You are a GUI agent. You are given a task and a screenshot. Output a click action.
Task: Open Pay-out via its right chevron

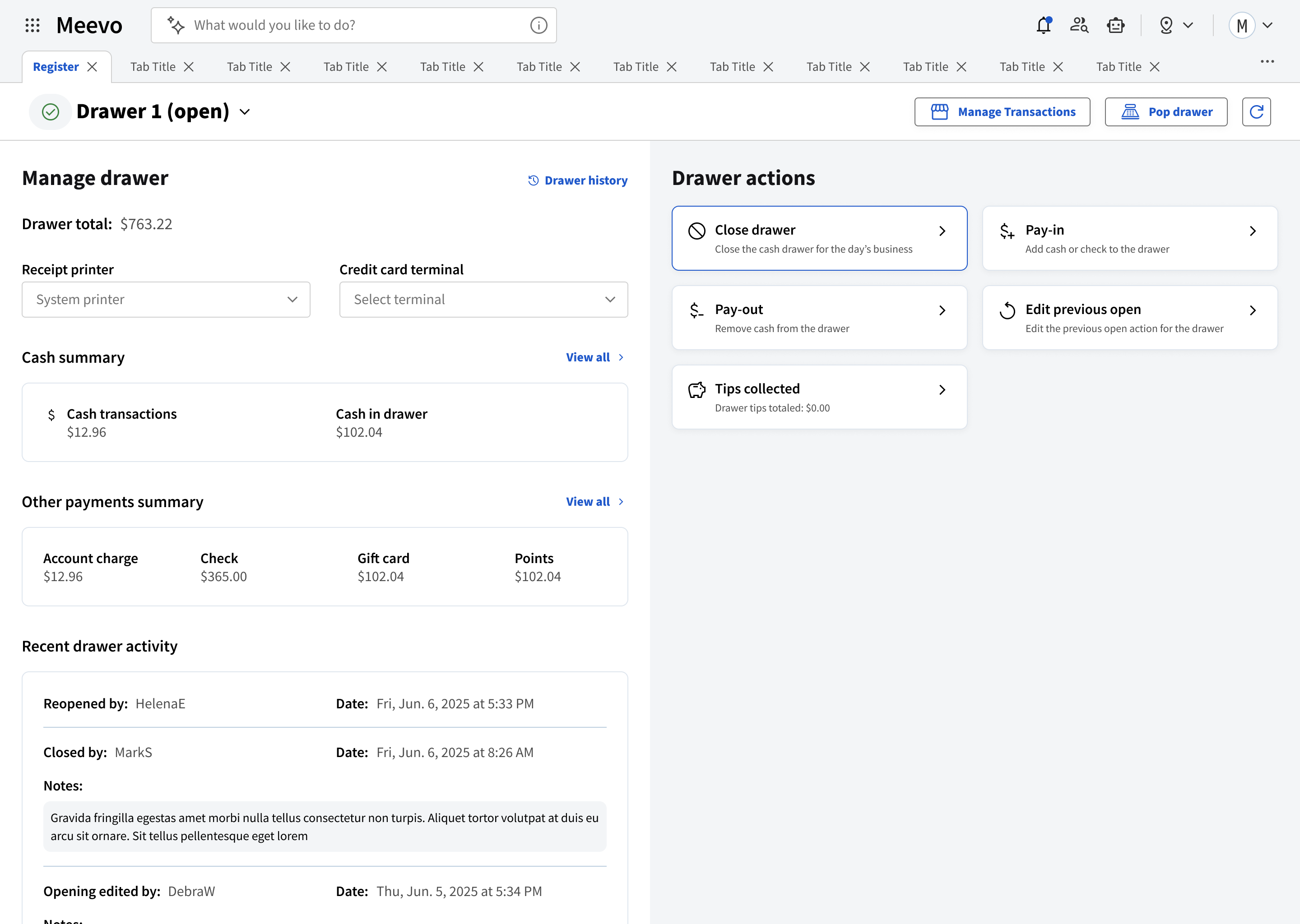(x=942, y=310)
